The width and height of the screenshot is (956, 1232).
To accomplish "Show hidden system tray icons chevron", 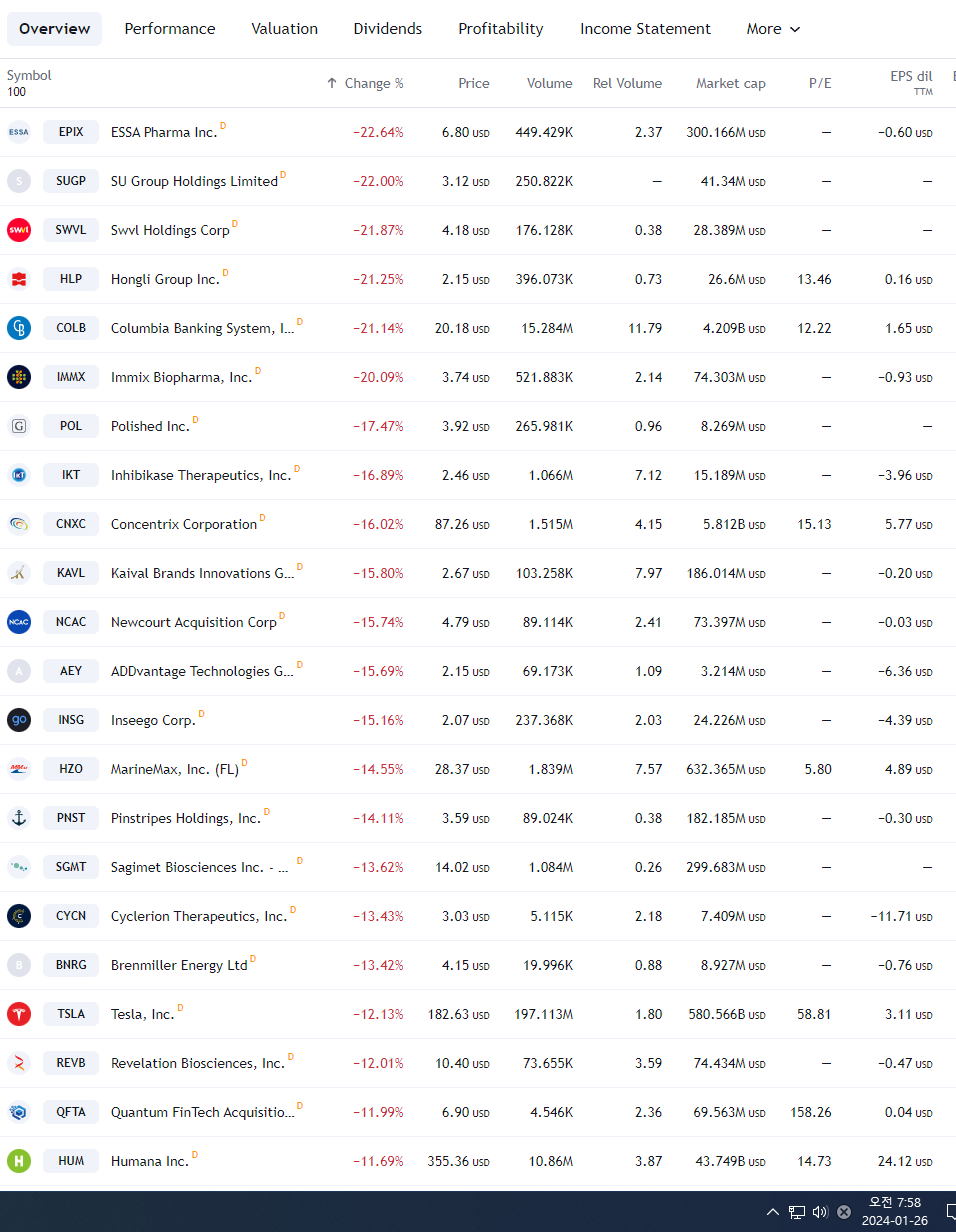I will click(x=772, y=1212).
